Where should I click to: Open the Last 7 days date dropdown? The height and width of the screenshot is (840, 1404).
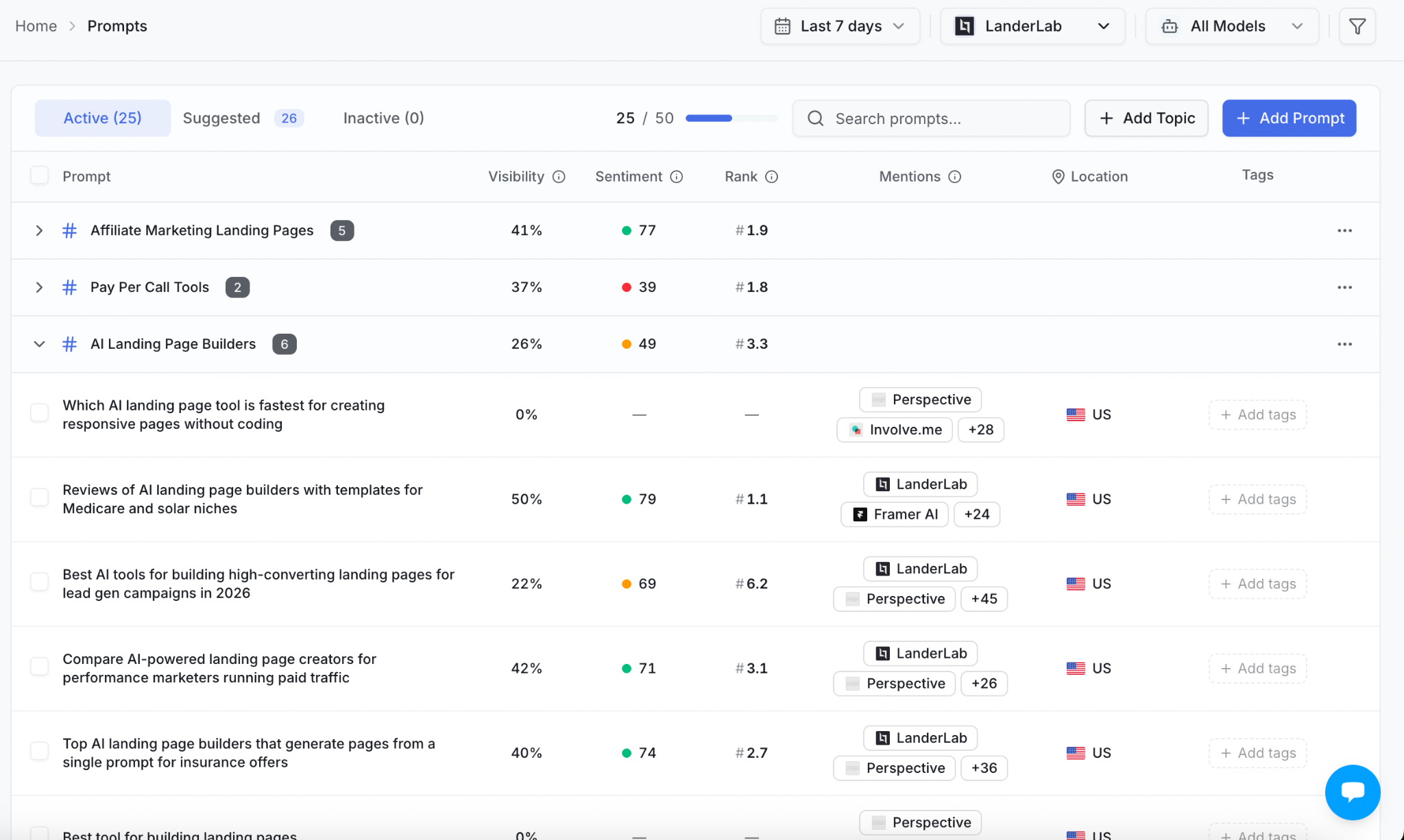(840, 26)
